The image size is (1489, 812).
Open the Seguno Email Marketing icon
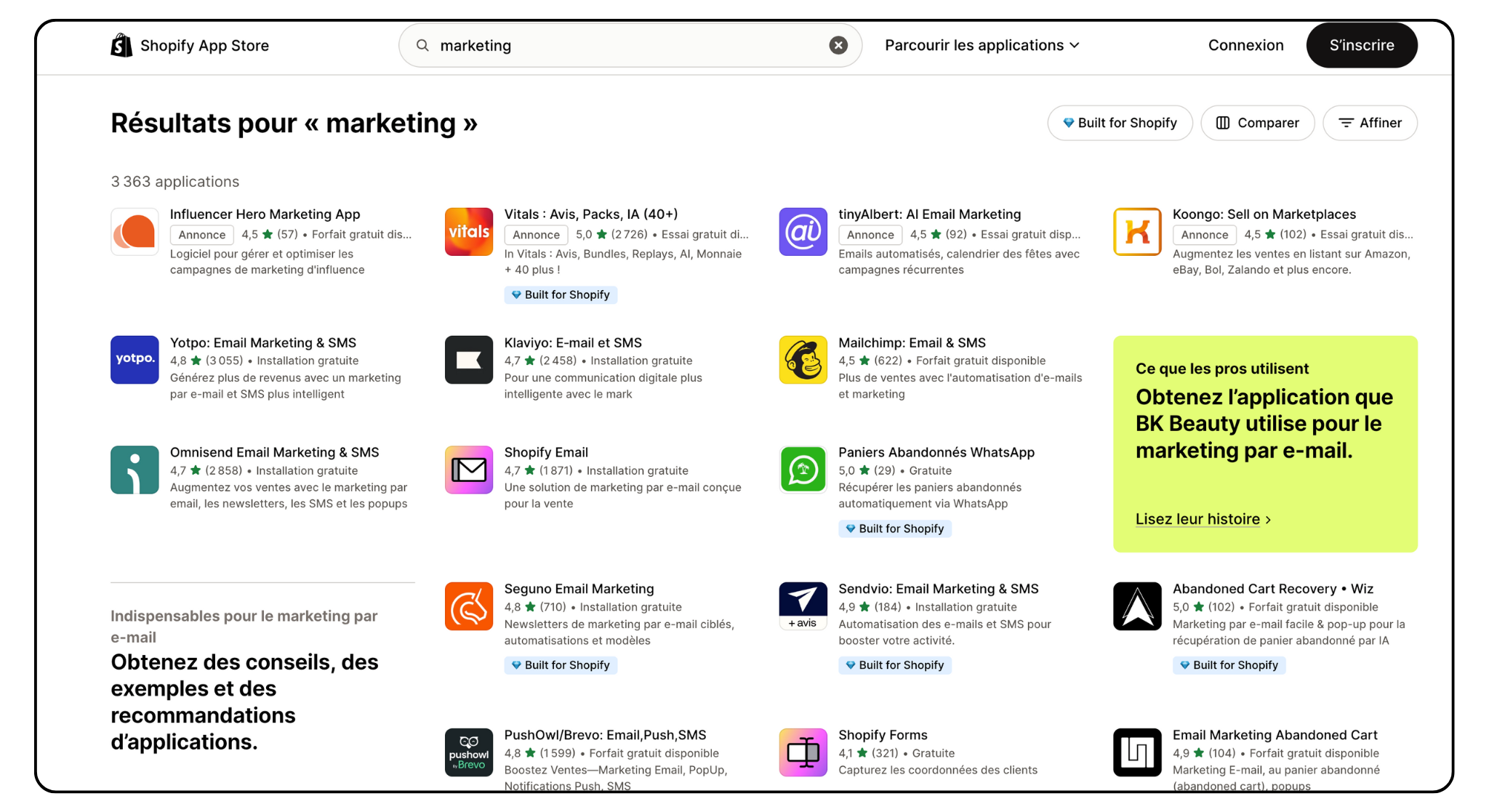[469, 606]
